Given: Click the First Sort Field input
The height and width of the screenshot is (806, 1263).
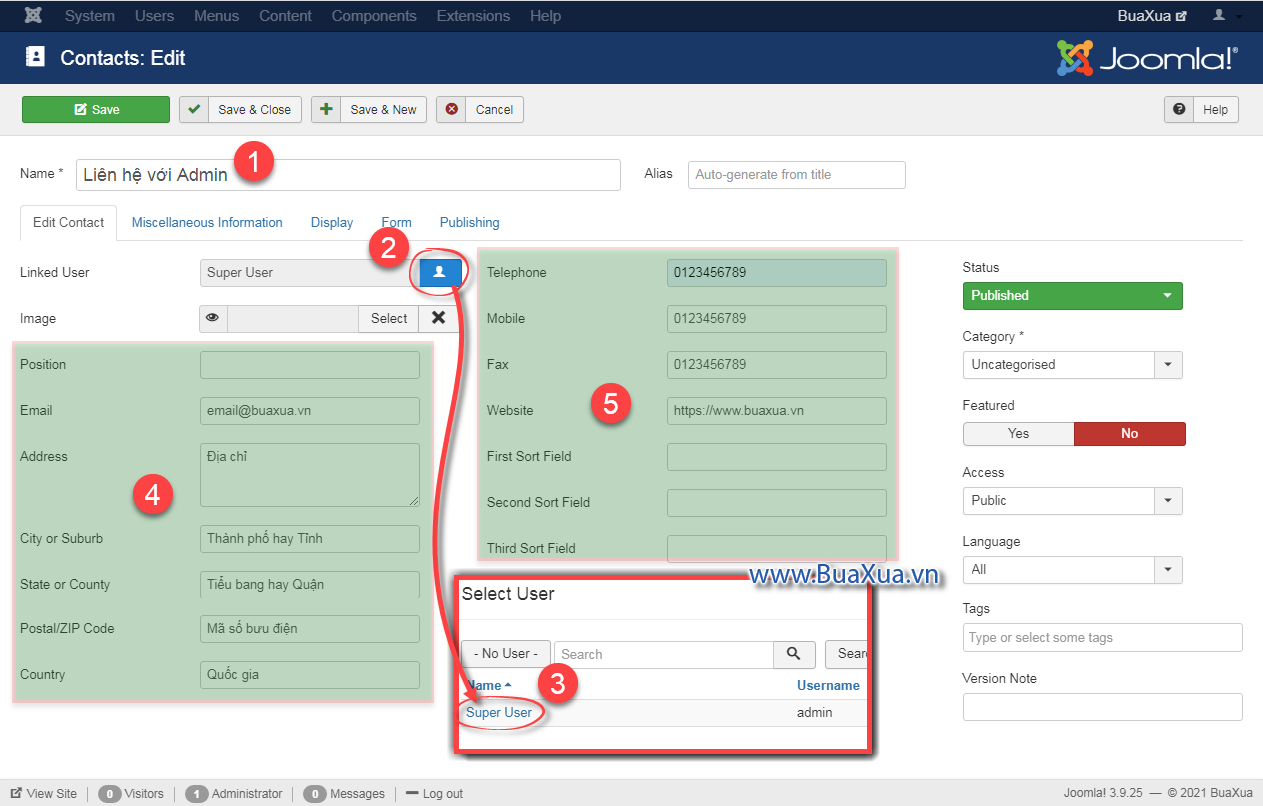Looking at the screenshot, I should click(x=777, y=457).
